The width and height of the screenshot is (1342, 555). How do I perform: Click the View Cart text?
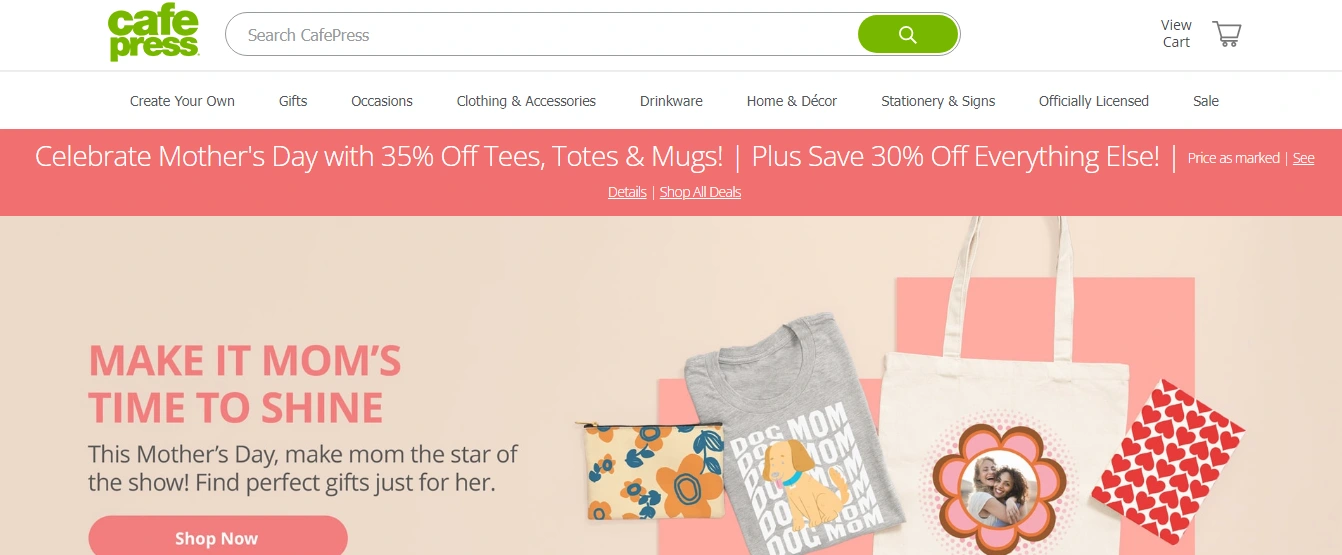pyautogui.click(x=1176, y=34)
